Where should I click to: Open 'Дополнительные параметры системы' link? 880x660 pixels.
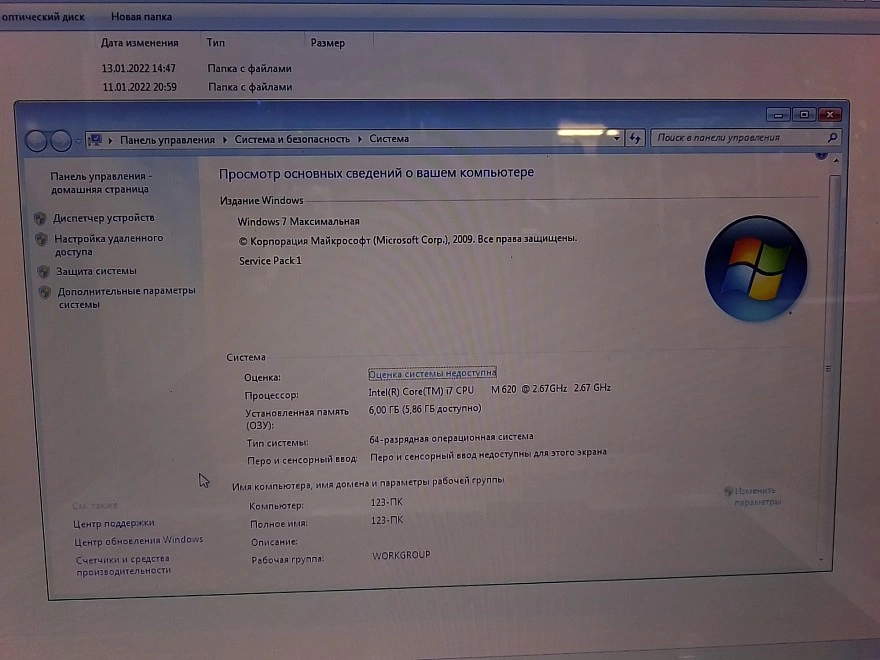click(x=126, y=297)
